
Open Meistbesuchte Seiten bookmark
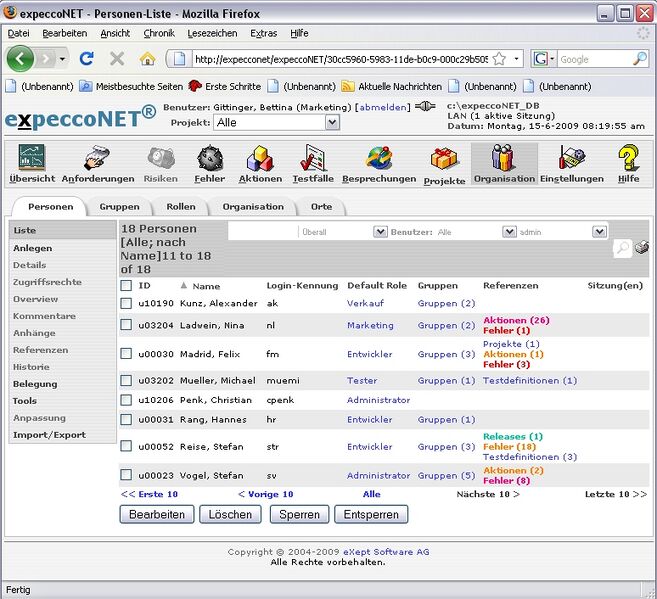pos(131,87)
